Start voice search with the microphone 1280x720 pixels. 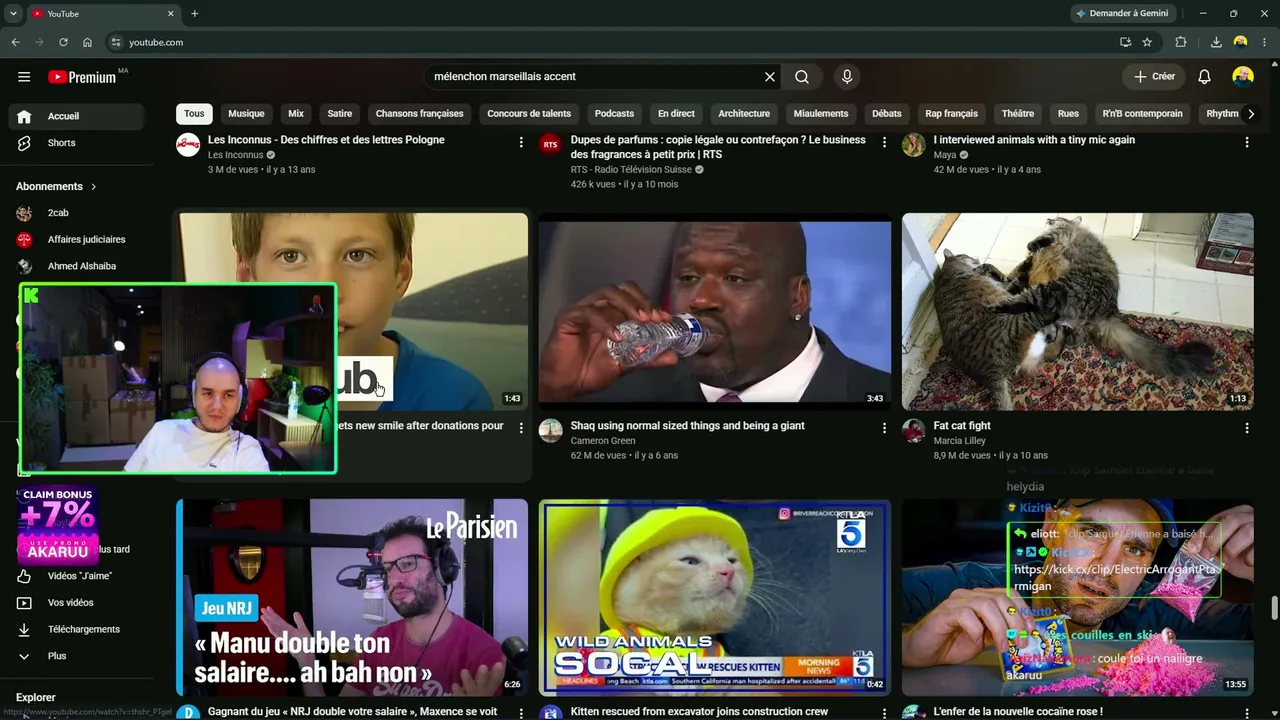[x=847, y=77]
